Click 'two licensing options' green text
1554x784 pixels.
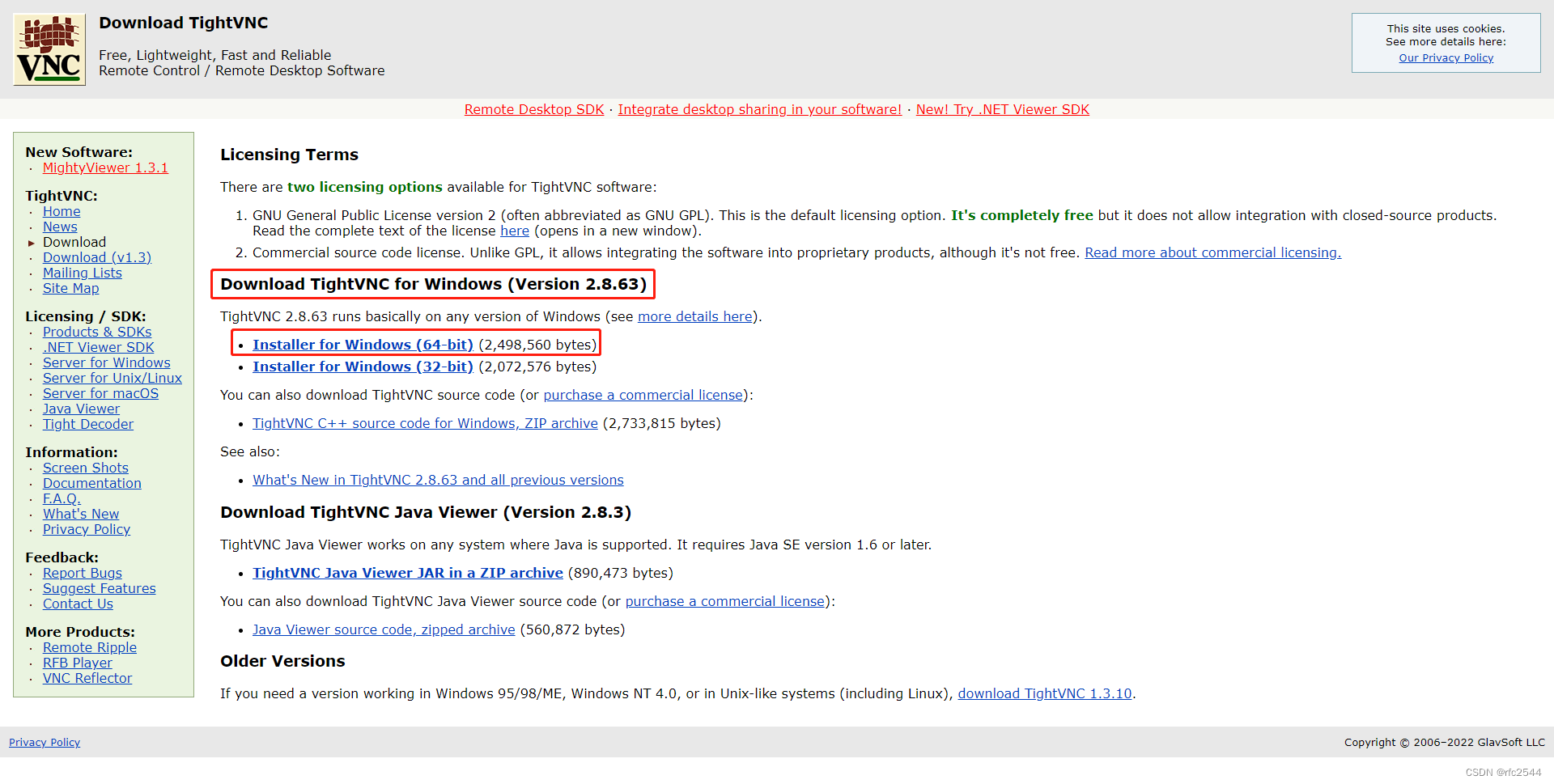[x=365, y=187]
